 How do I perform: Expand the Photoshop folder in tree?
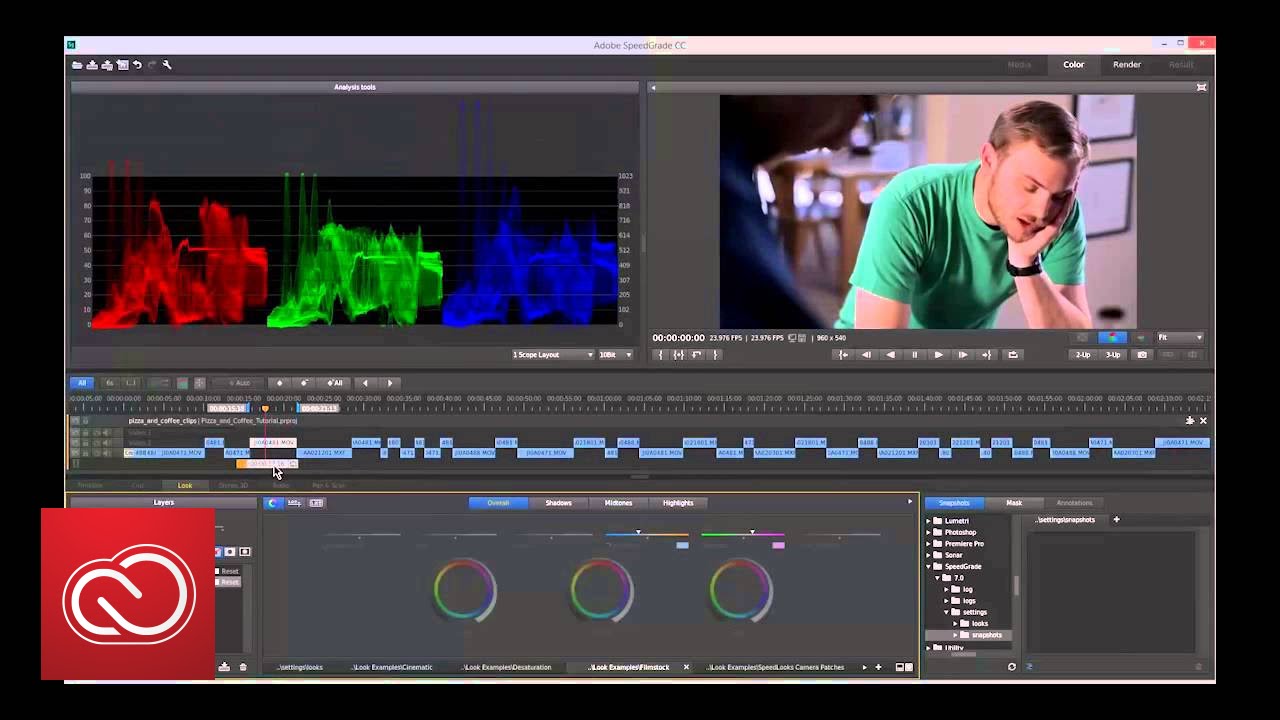(929, 532)
